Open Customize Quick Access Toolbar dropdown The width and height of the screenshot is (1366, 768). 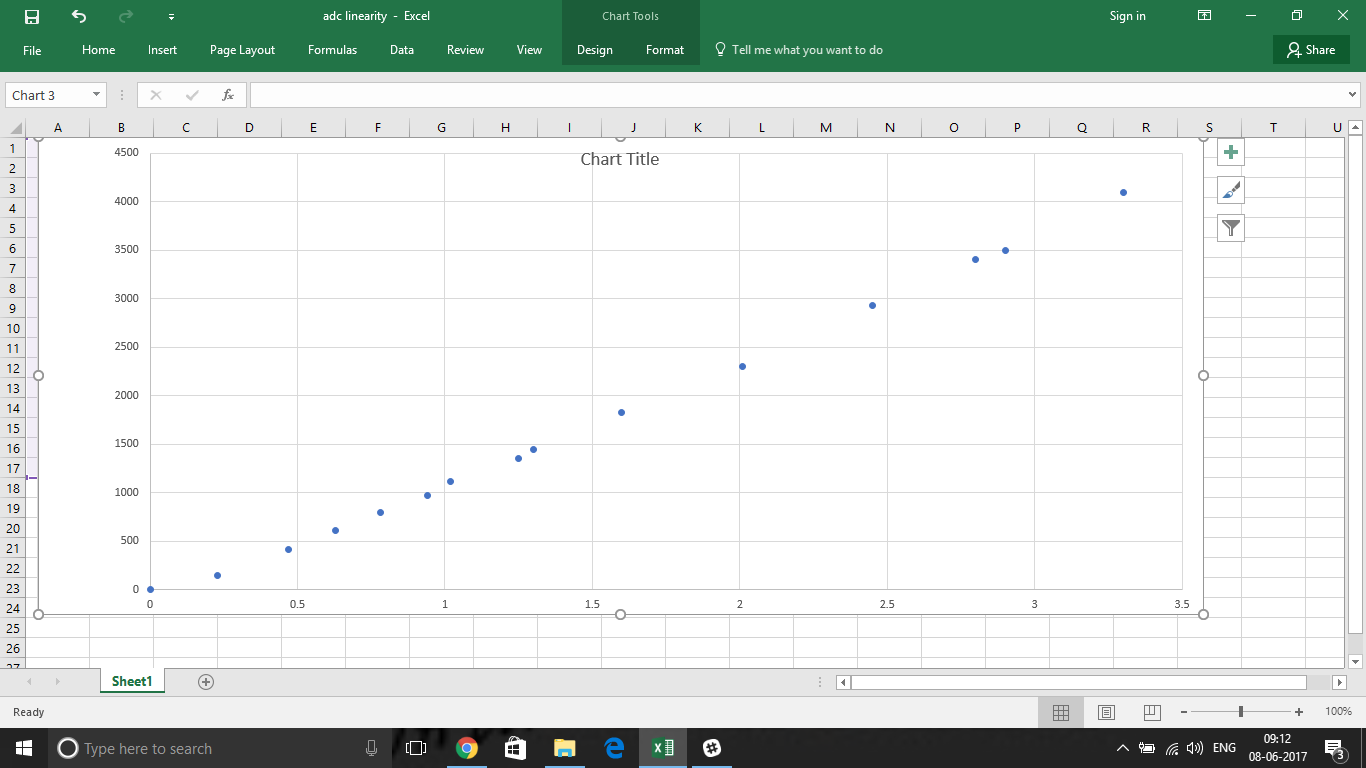[172, 17]
